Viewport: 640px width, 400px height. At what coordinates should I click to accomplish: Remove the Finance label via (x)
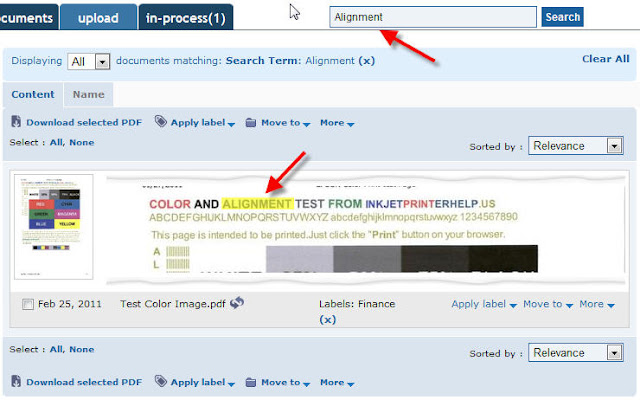click(x=327, y=319)
